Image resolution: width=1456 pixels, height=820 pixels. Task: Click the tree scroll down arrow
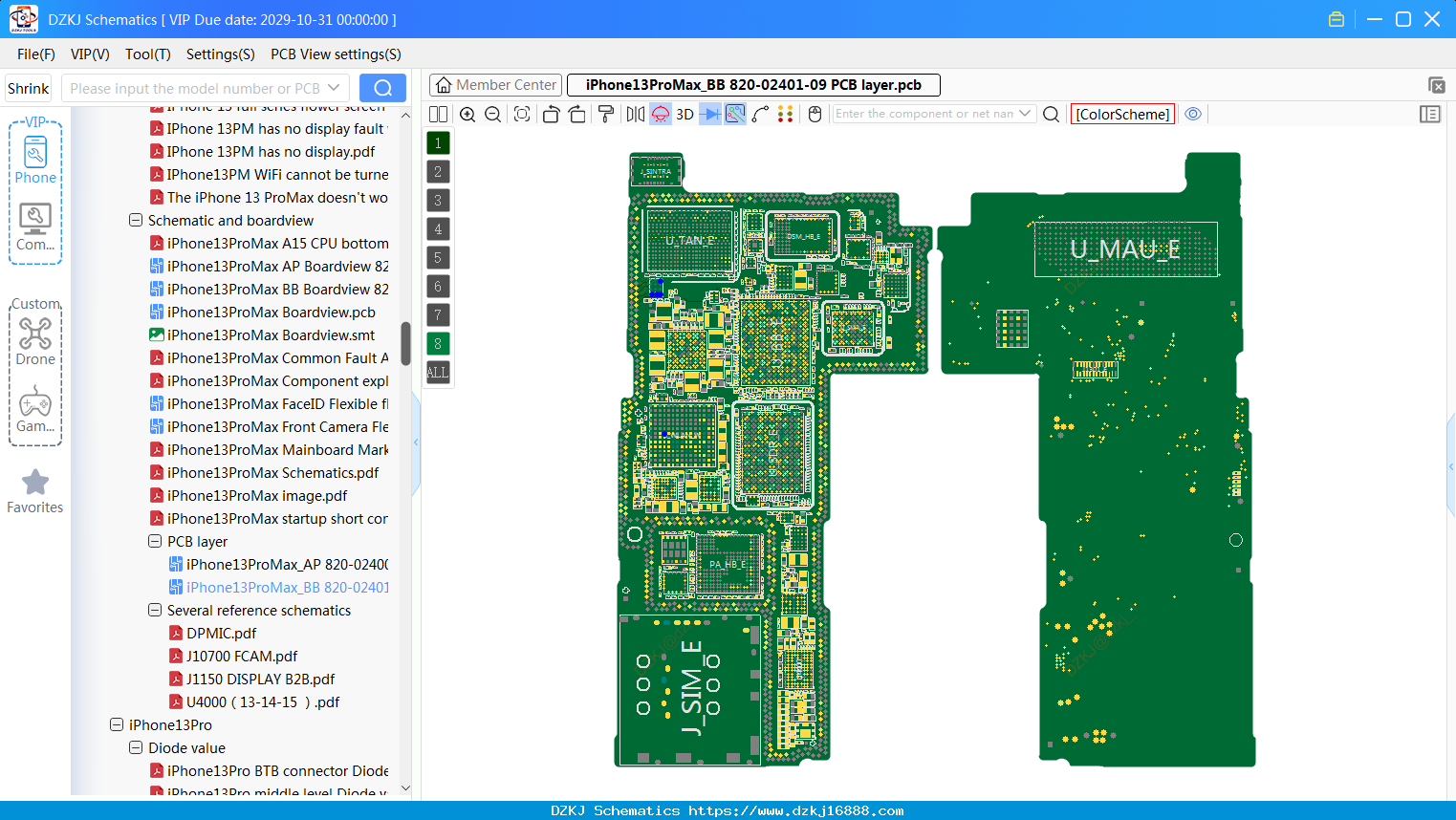[x=405, y=788]
